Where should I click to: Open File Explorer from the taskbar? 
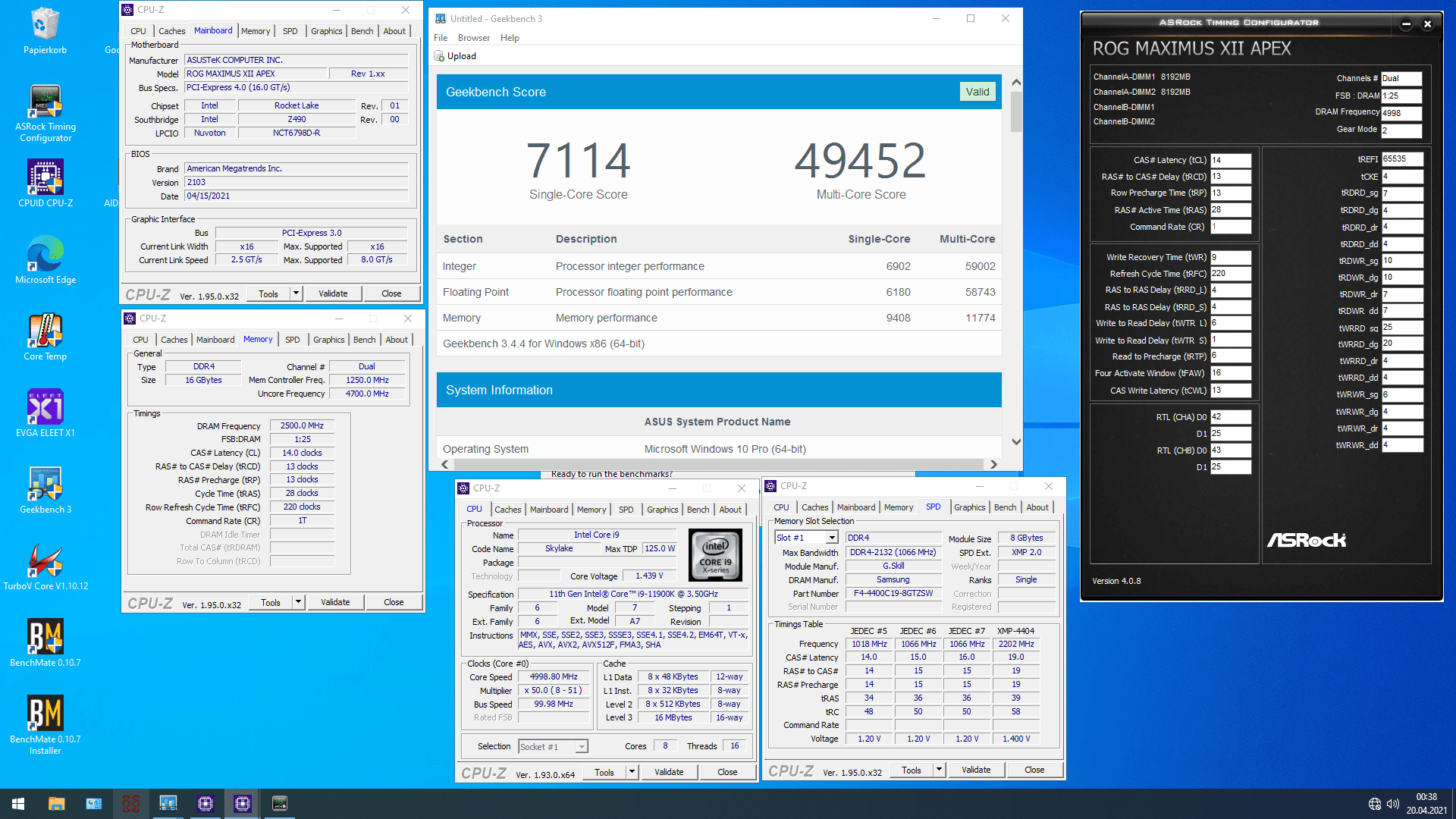(56, 804)
